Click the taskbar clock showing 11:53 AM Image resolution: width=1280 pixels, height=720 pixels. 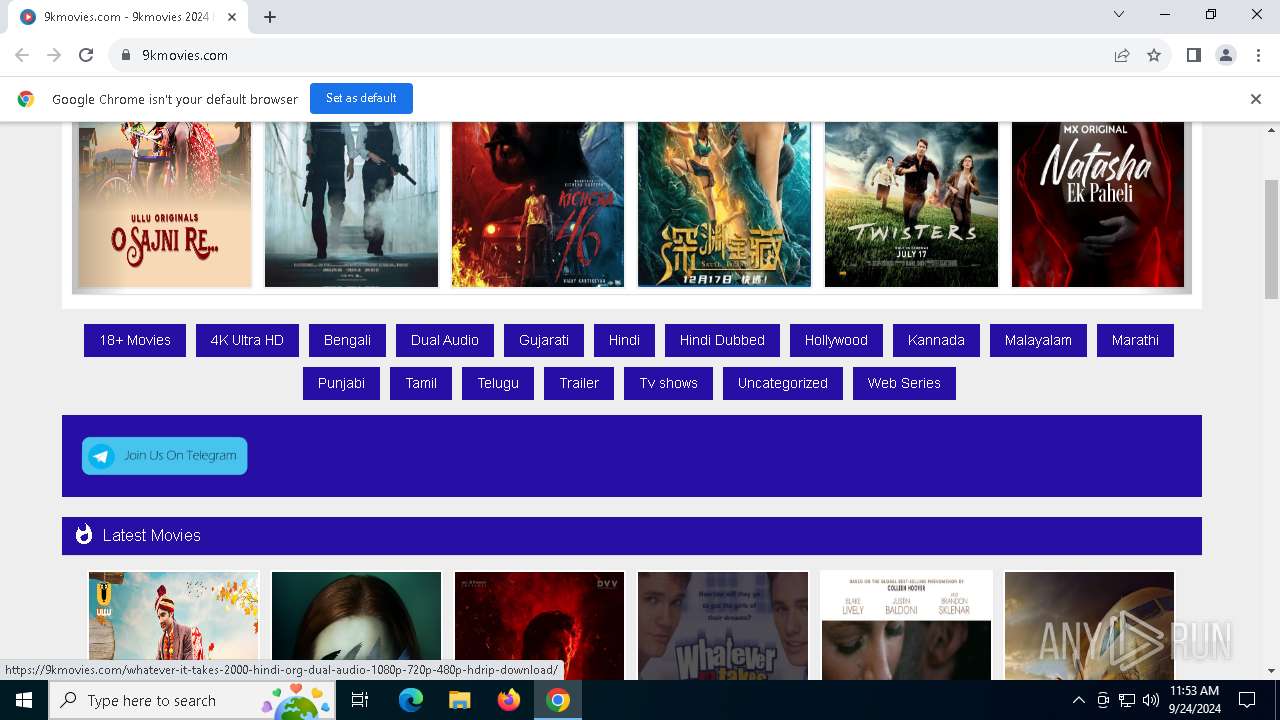pos(1194,700)
